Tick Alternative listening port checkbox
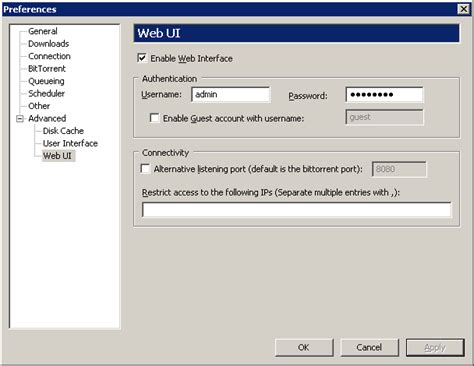The height and width of the screenshot is (366, 474). coord(145,169)
